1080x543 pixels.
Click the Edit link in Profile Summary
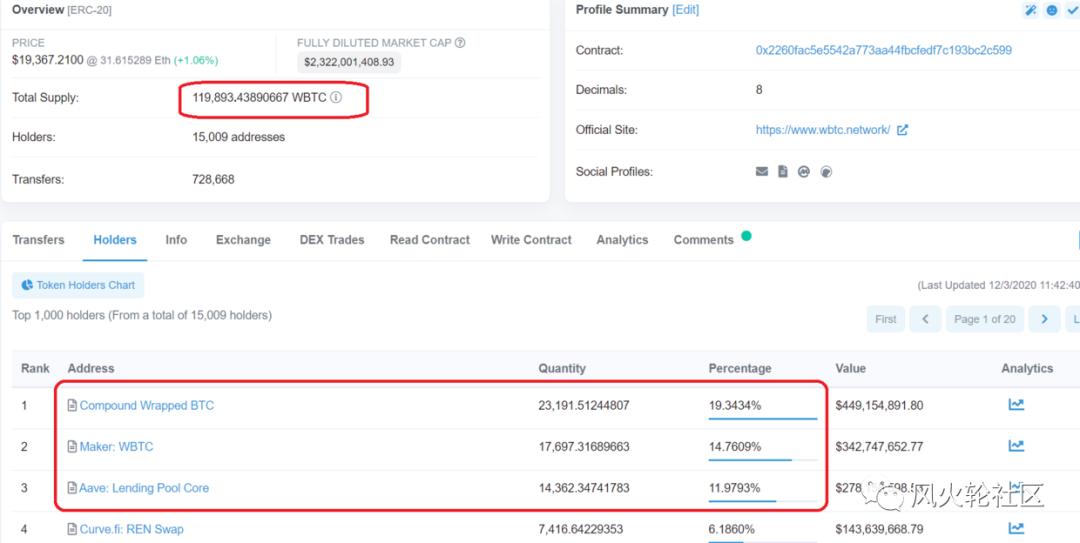click(686, 10)
